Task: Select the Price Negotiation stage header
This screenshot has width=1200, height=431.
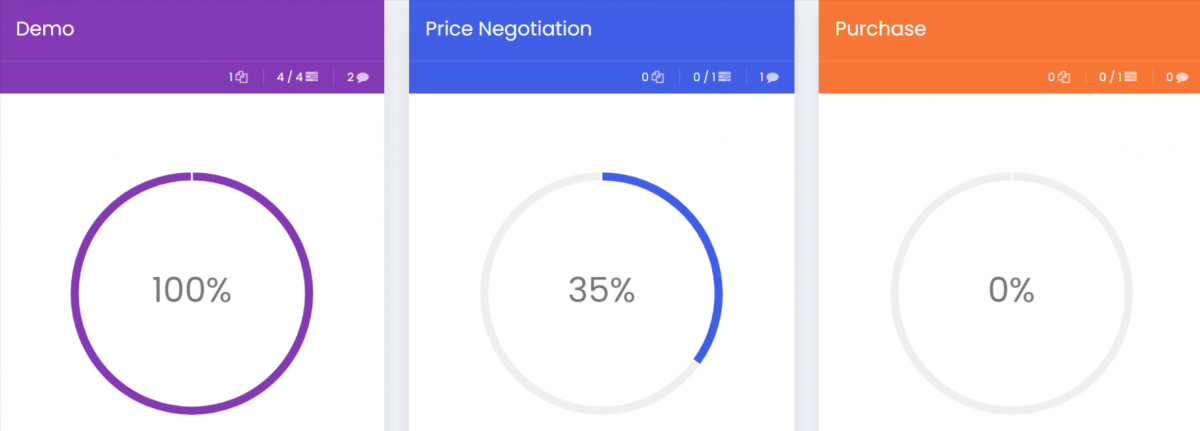Action: coord(508,29)
